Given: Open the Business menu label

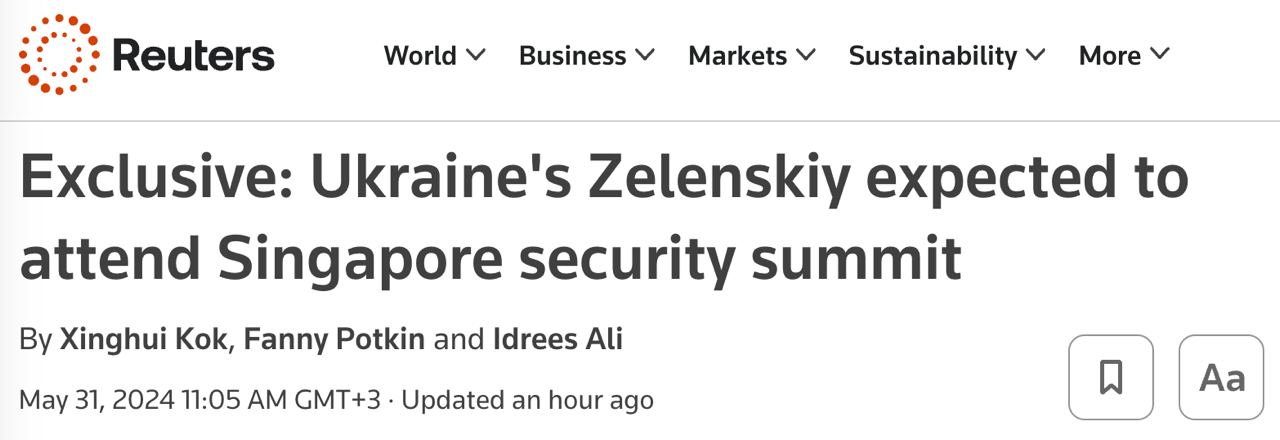Looking at the screenshot, I should click(574, 56).
